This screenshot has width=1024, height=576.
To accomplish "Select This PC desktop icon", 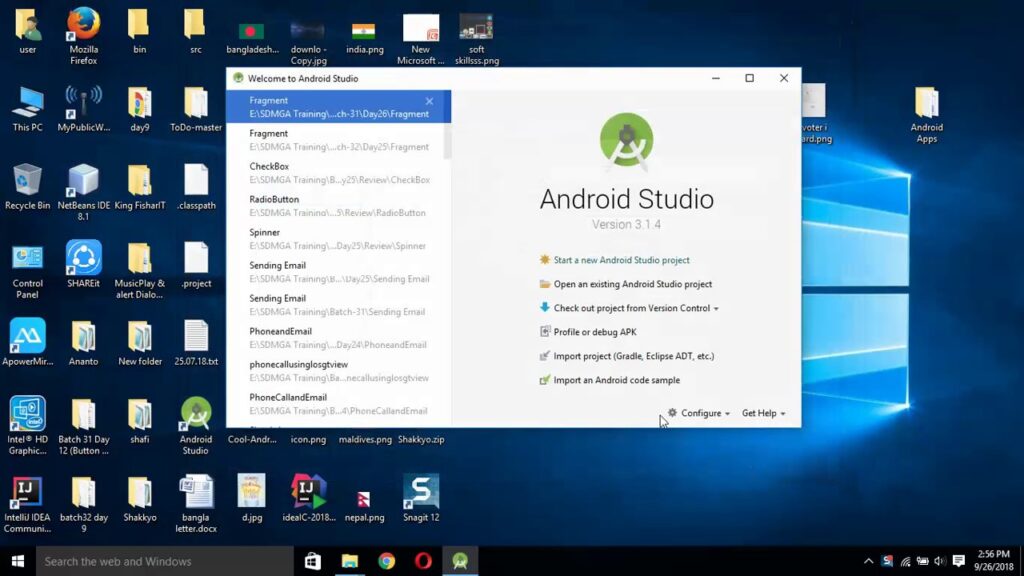I will (27, 110).
